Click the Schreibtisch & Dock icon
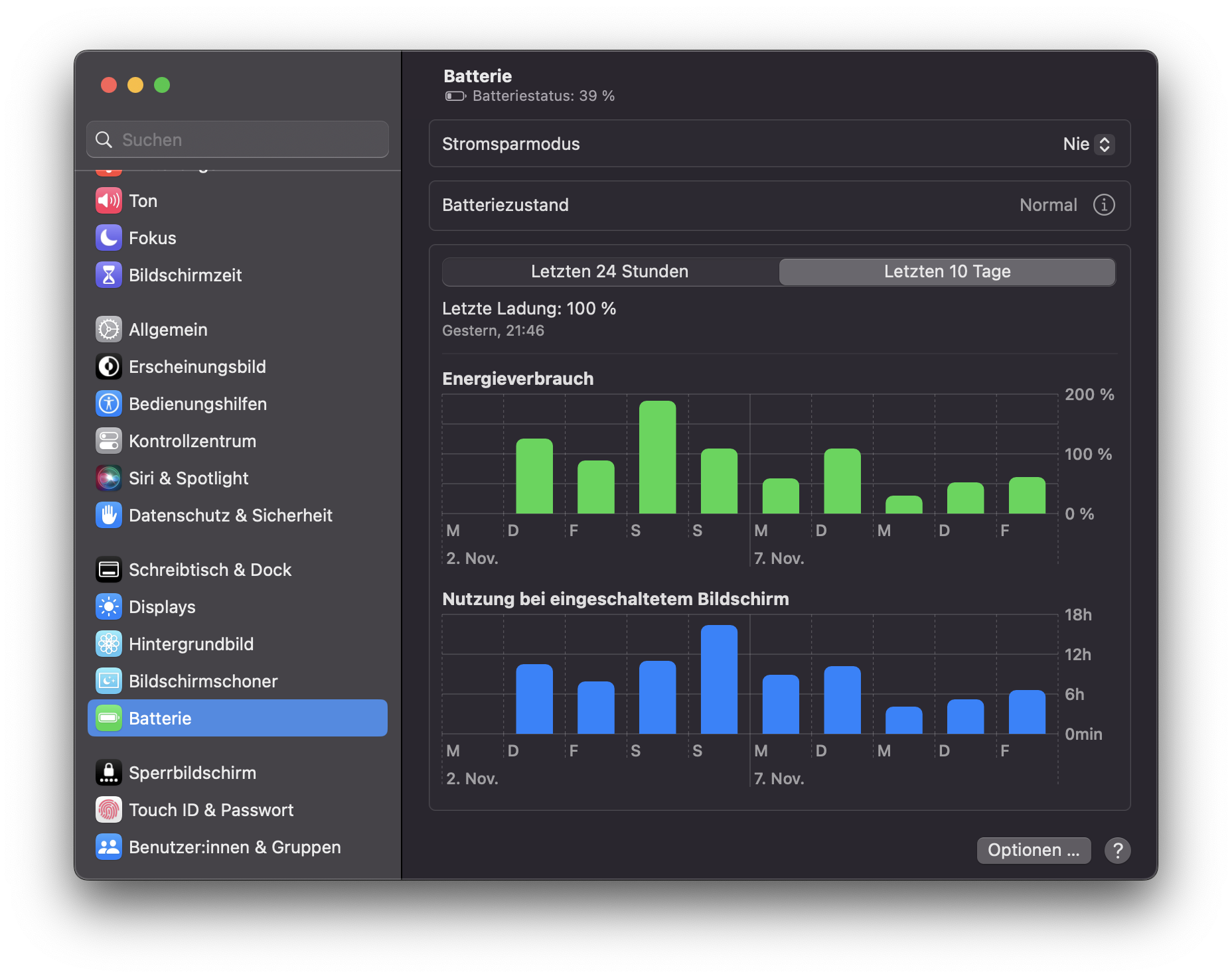 tap(109, 570)
